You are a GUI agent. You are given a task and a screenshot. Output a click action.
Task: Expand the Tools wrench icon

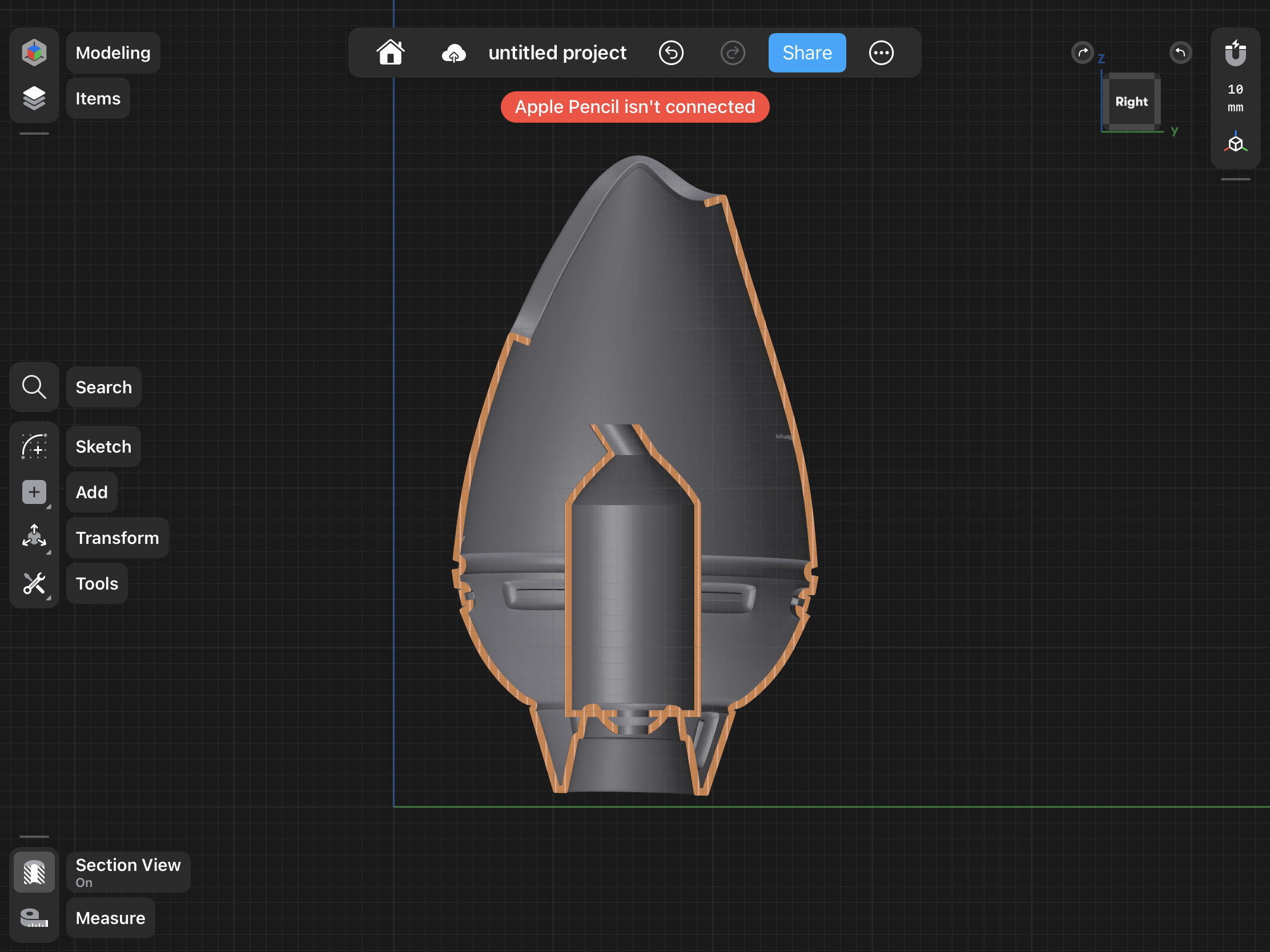34,583
